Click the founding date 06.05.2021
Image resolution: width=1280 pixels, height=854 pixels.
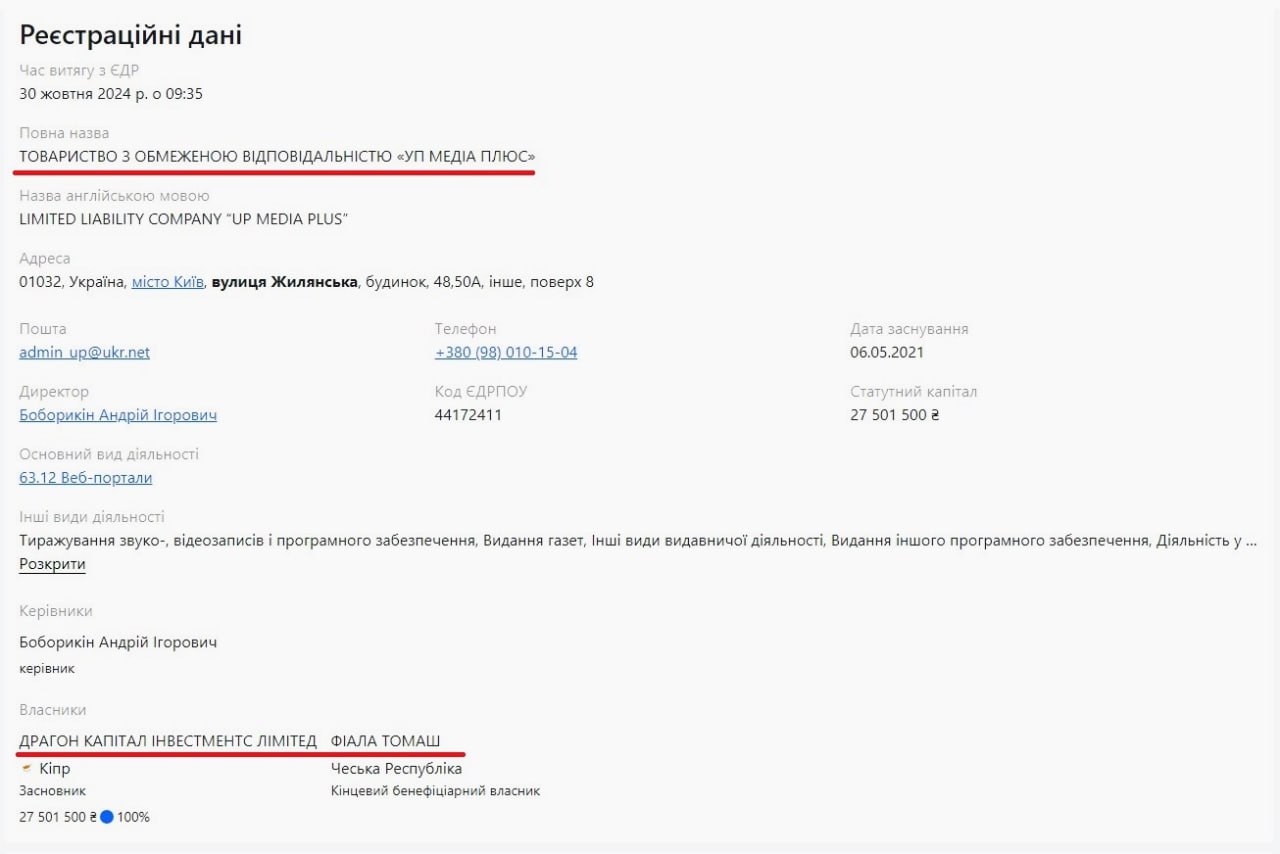(x=887, y=353)
